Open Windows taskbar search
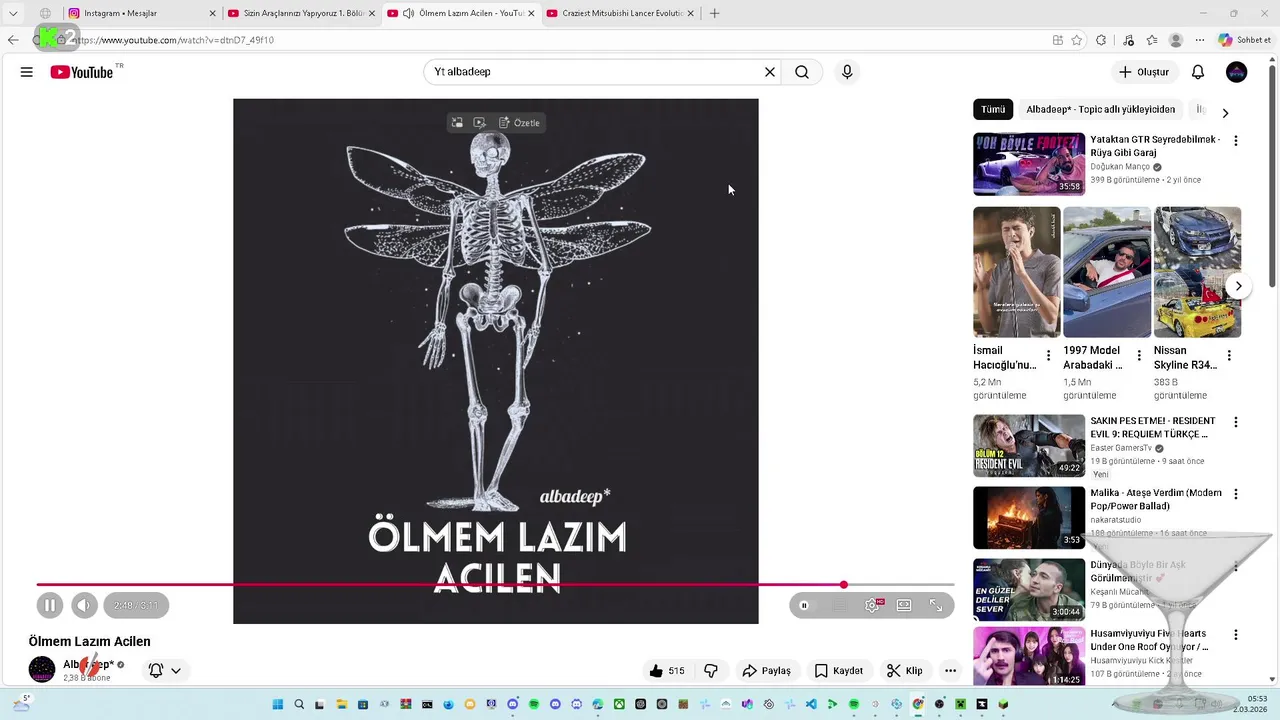The height and width of the screenshot is (720, 1280). point(299,704)
